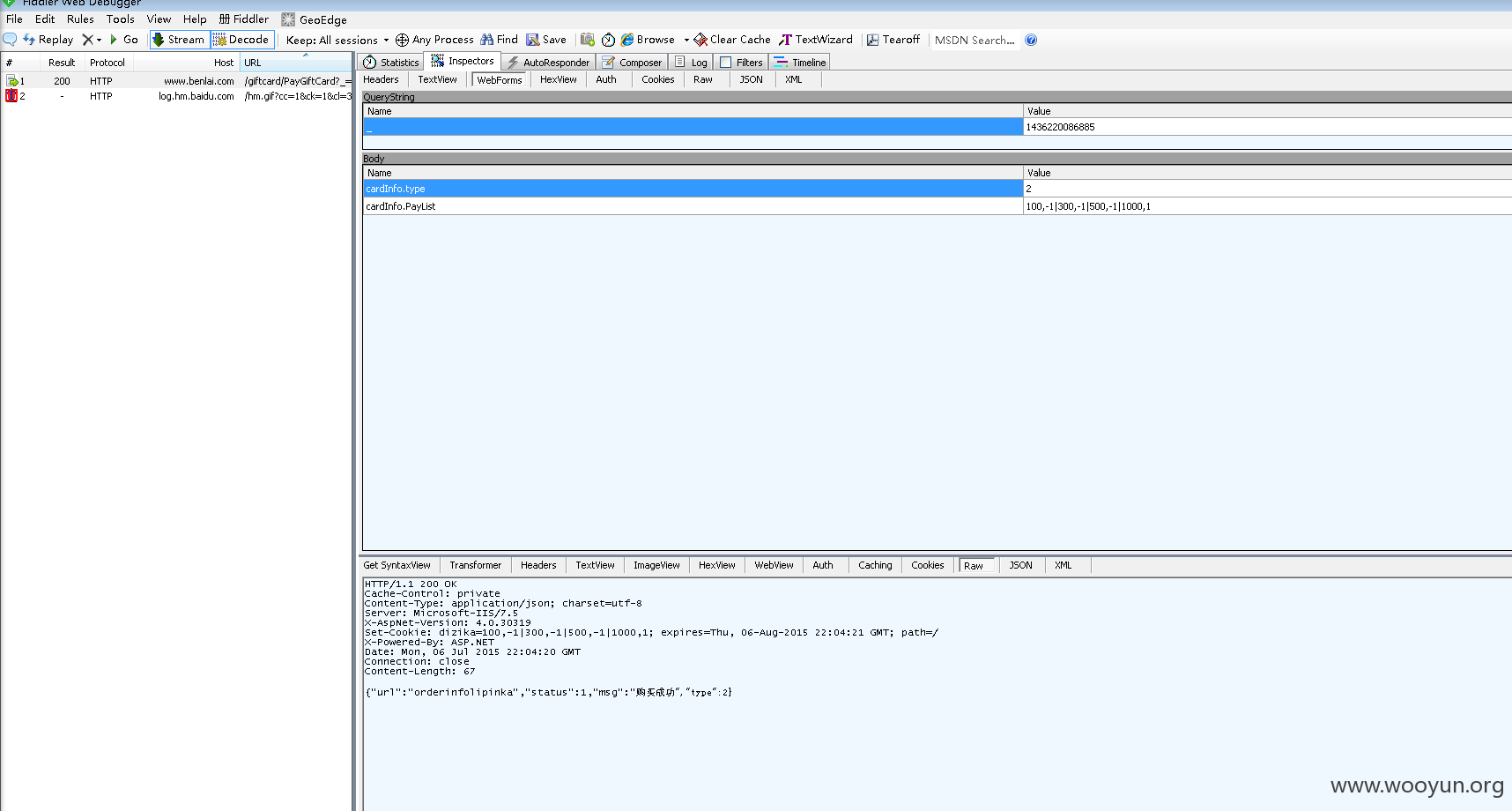The width and height of the screenshot is (1512, 811).
Task: Open the Edit menu
Action: coord(45,19)
